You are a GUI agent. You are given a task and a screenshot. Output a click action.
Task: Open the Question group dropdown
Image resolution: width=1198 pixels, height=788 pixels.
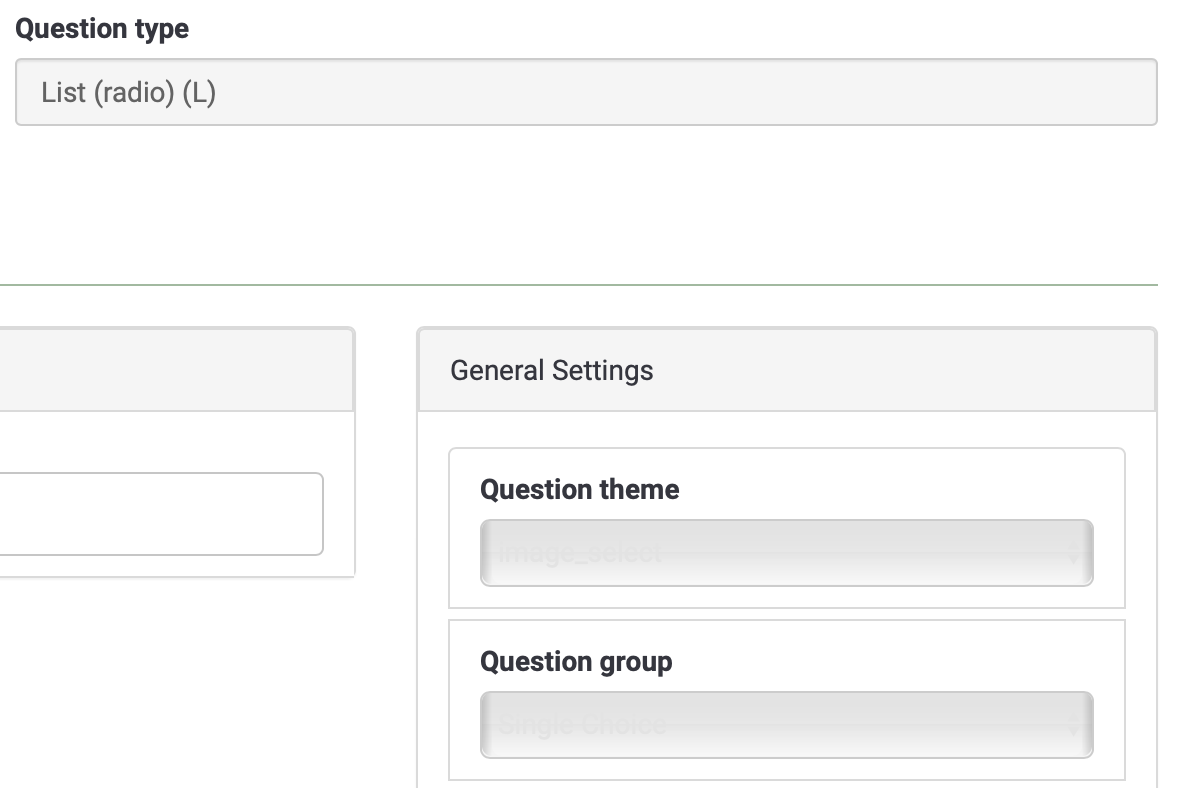click(x=786, y=724)
